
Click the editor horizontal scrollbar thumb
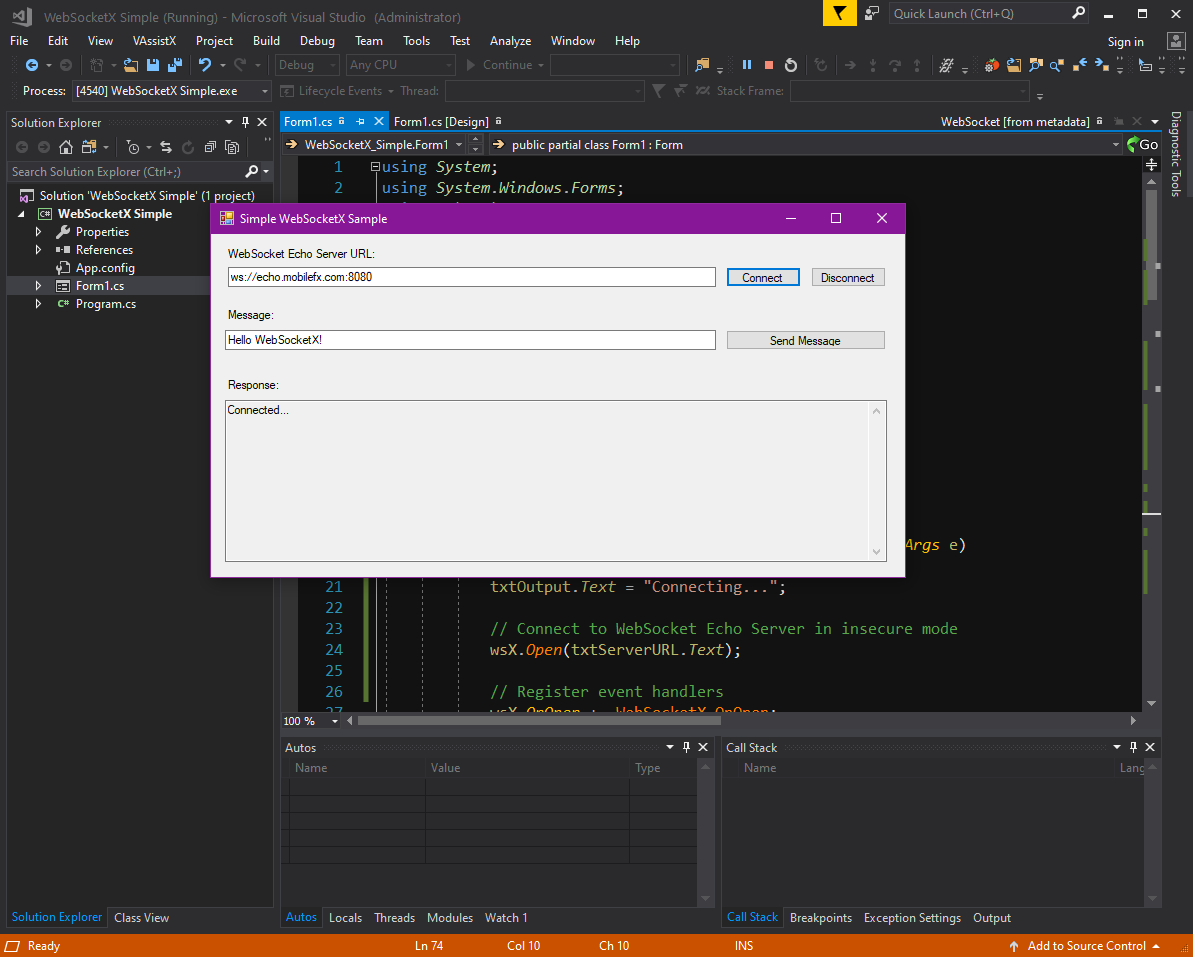pyautogui.click(x=539, y=720)
